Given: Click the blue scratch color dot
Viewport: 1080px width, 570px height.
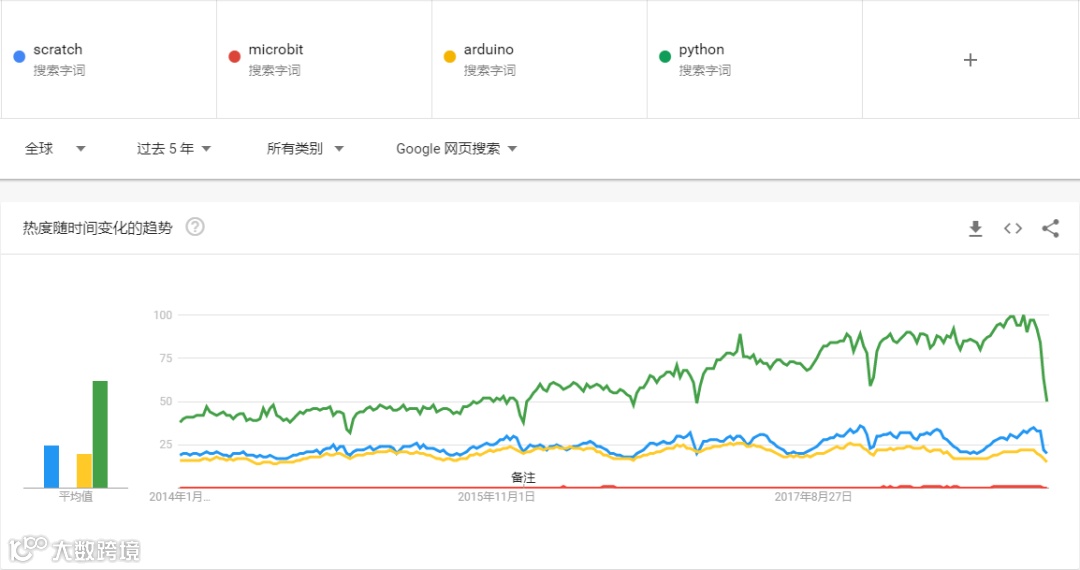Looking at the screenshot, I should pos(19,56).
